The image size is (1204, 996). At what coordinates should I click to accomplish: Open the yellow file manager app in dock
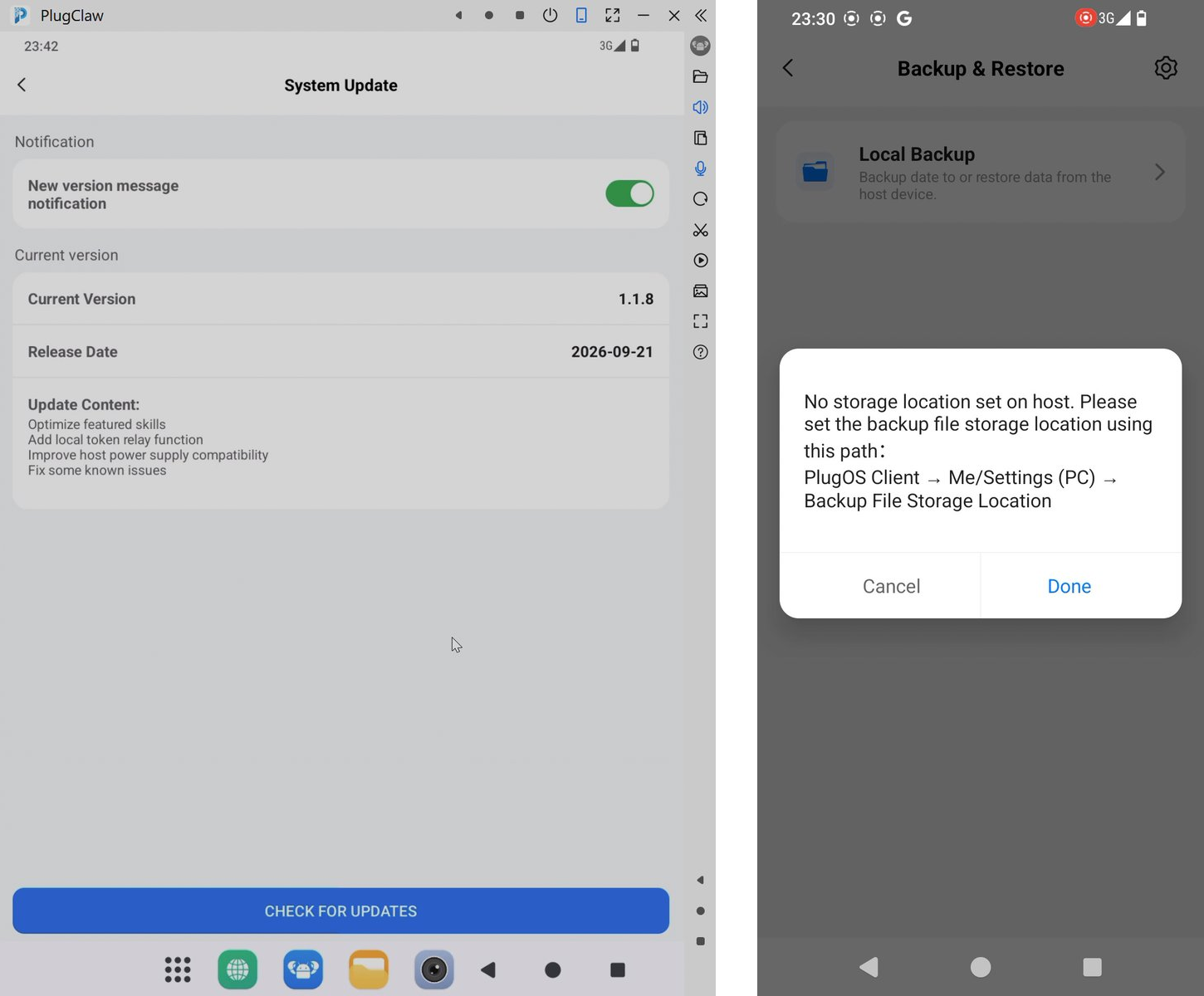coord(369,969)
